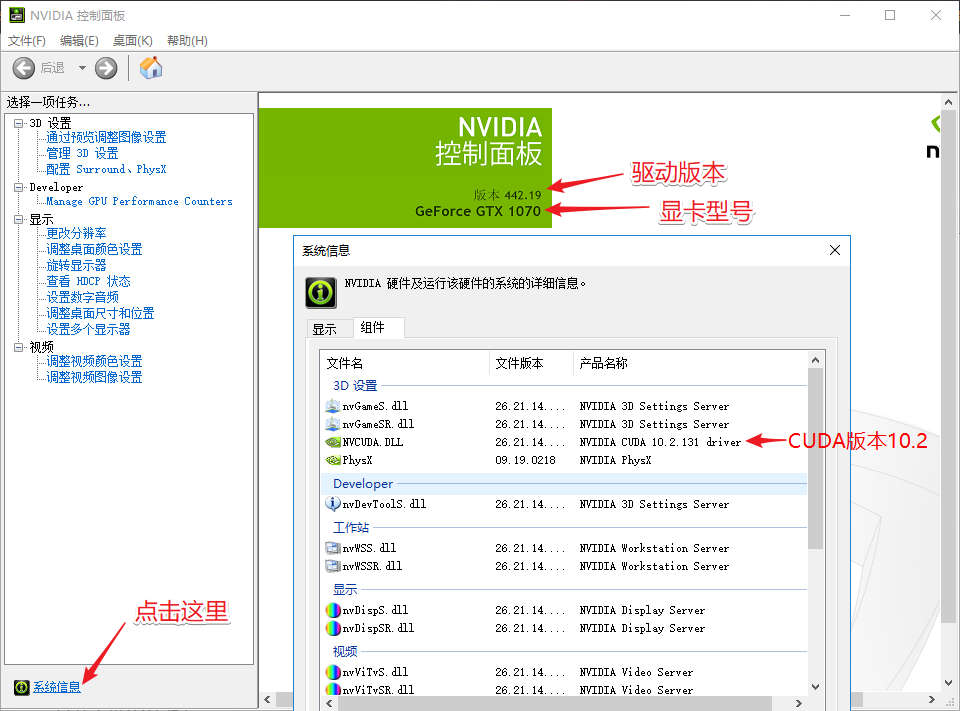
Task: Click the nvGameS.dll file icon
Action: coord(332,406)
